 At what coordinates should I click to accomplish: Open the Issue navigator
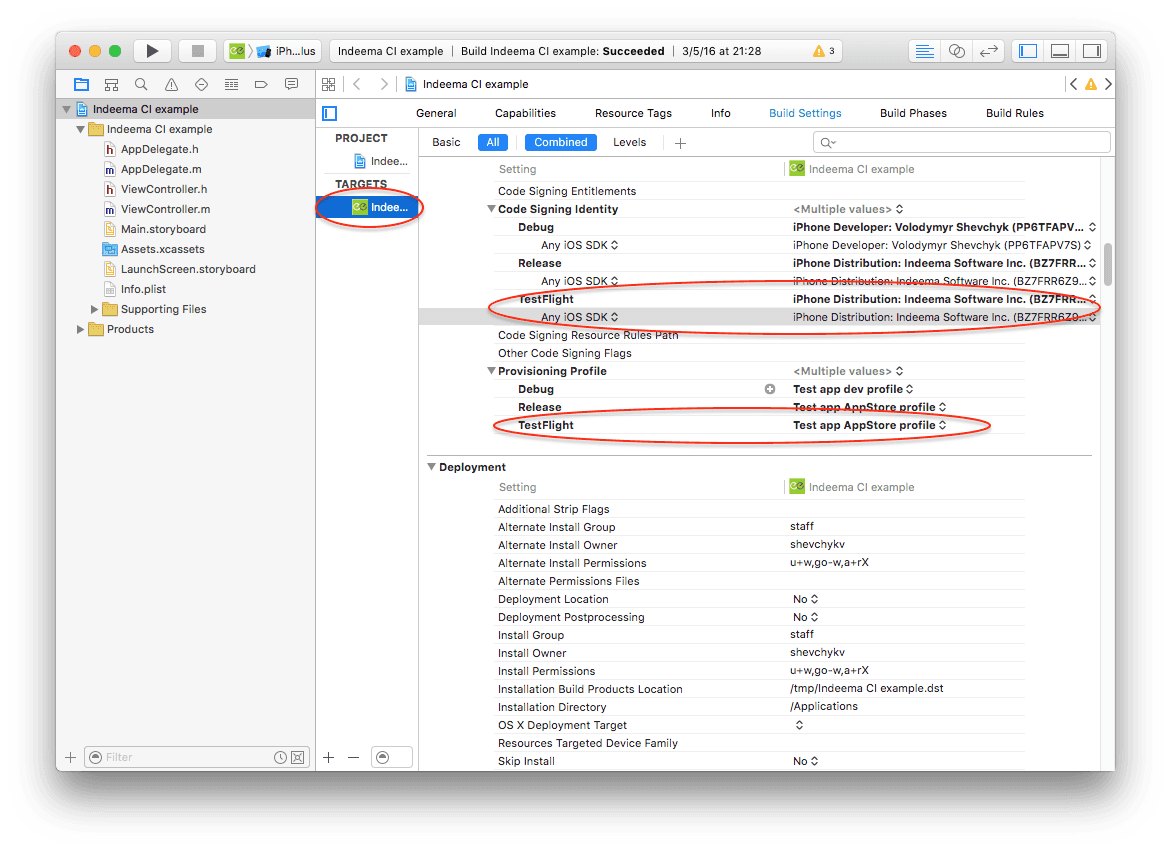[169, 84]
